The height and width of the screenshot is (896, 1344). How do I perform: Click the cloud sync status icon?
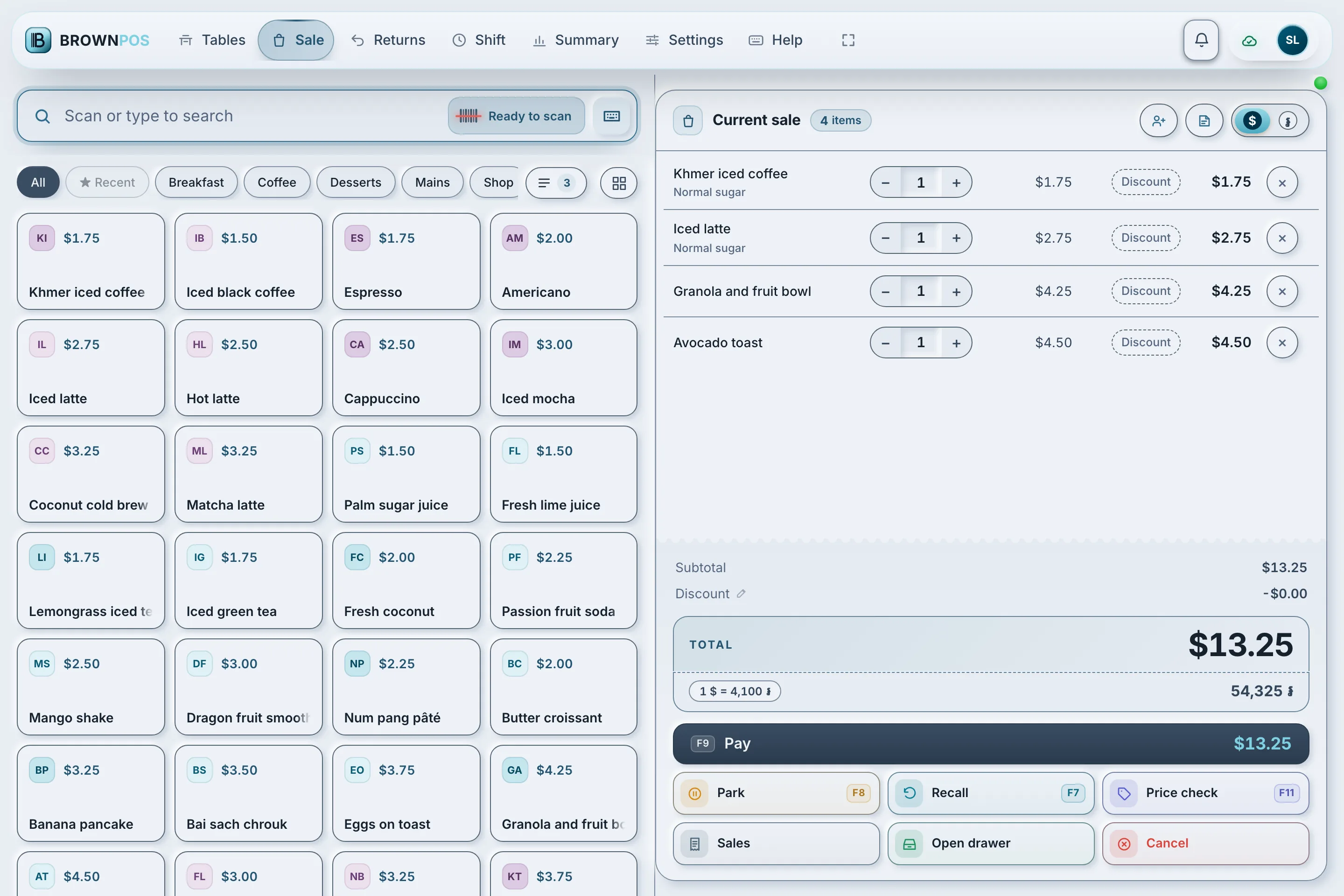(x=1249, y=41)
